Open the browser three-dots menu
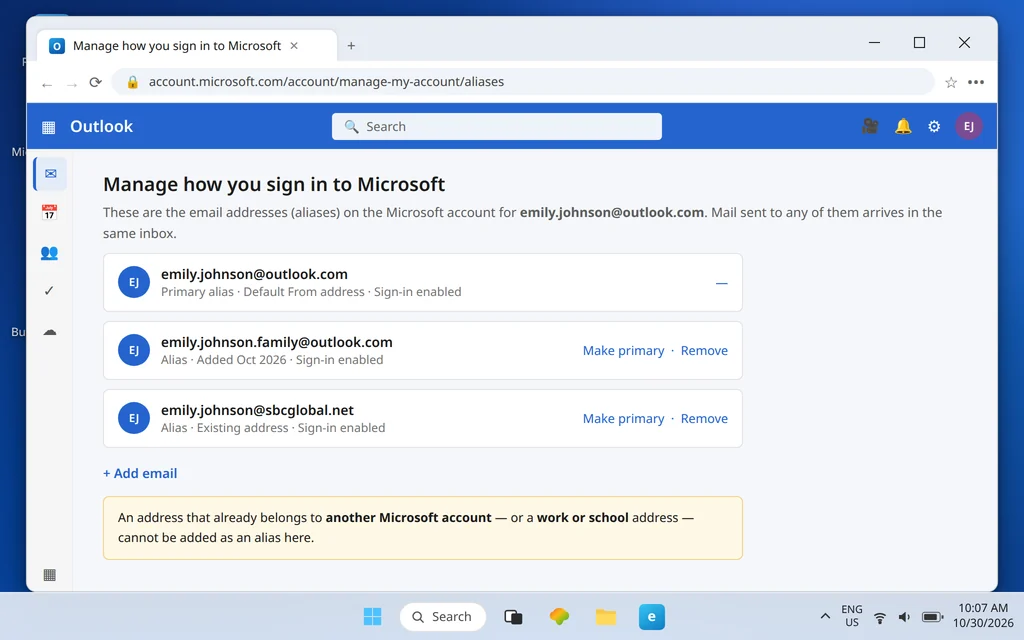The height and width of the screenshot is (640, 1024). tap(976, 82)
